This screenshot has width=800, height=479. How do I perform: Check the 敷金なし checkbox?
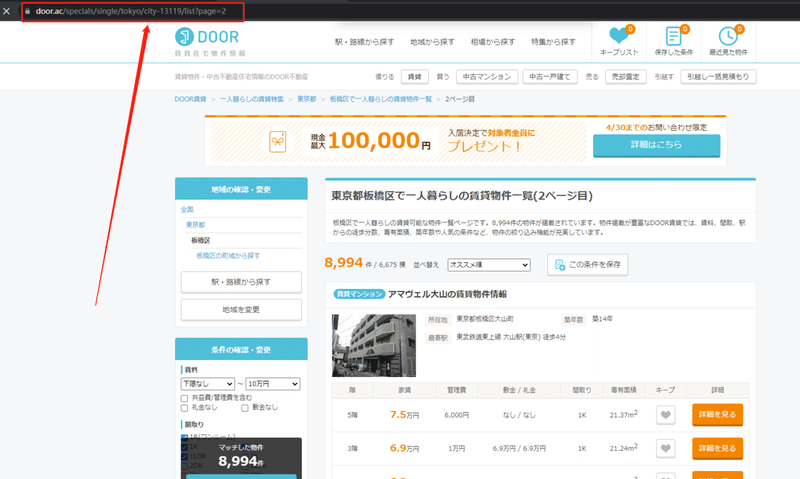(x=244, y=408)
